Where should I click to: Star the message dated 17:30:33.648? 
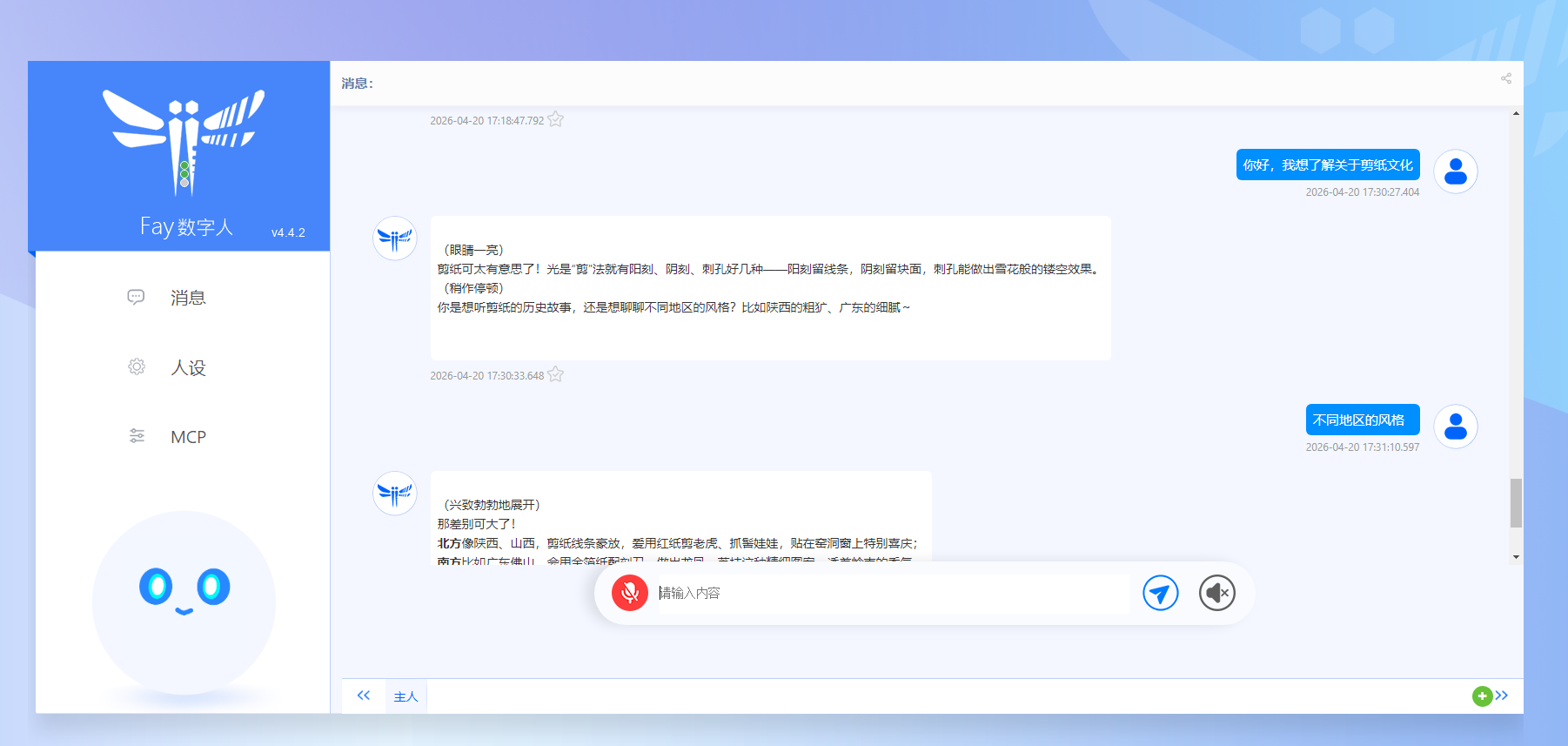[x=555, y=374]
